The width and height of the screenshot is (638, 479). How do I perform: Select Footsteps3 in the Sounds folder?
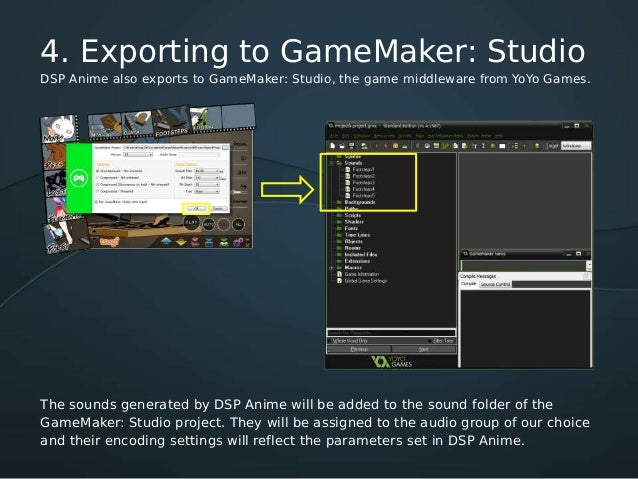364,182
